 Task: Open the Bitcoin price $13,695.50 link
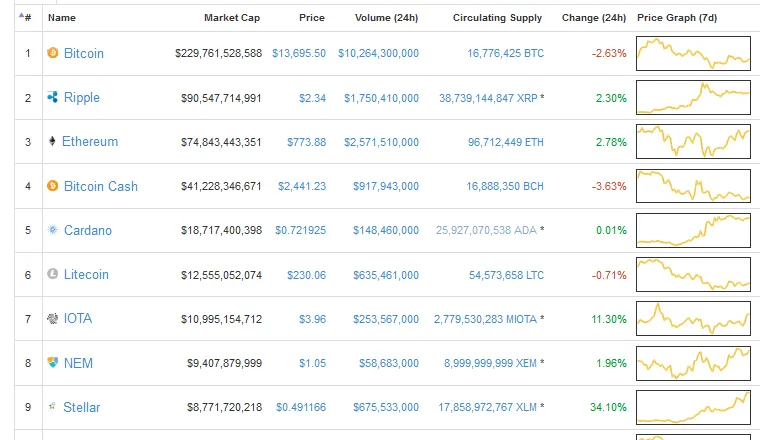pyautogui.click(x=299, y=53)
